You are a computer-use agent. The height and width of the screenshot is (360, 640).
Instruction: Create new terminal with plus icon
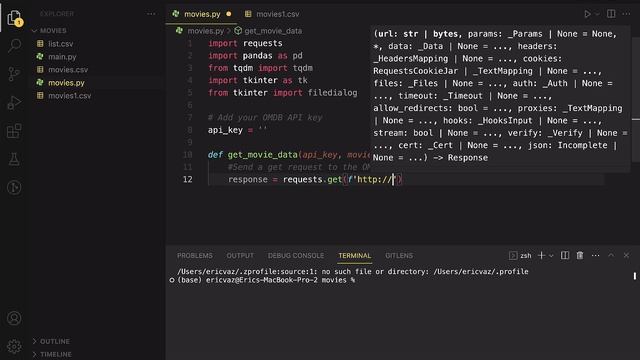click(541, 256)
